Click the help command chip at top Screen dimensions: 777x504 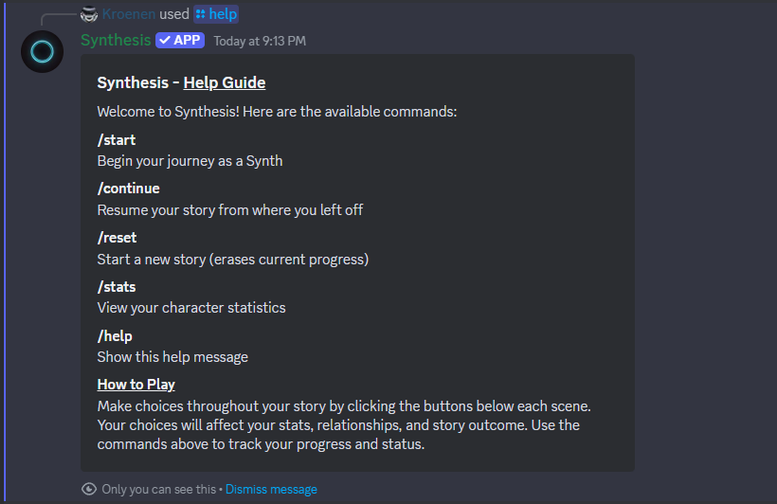216,14
